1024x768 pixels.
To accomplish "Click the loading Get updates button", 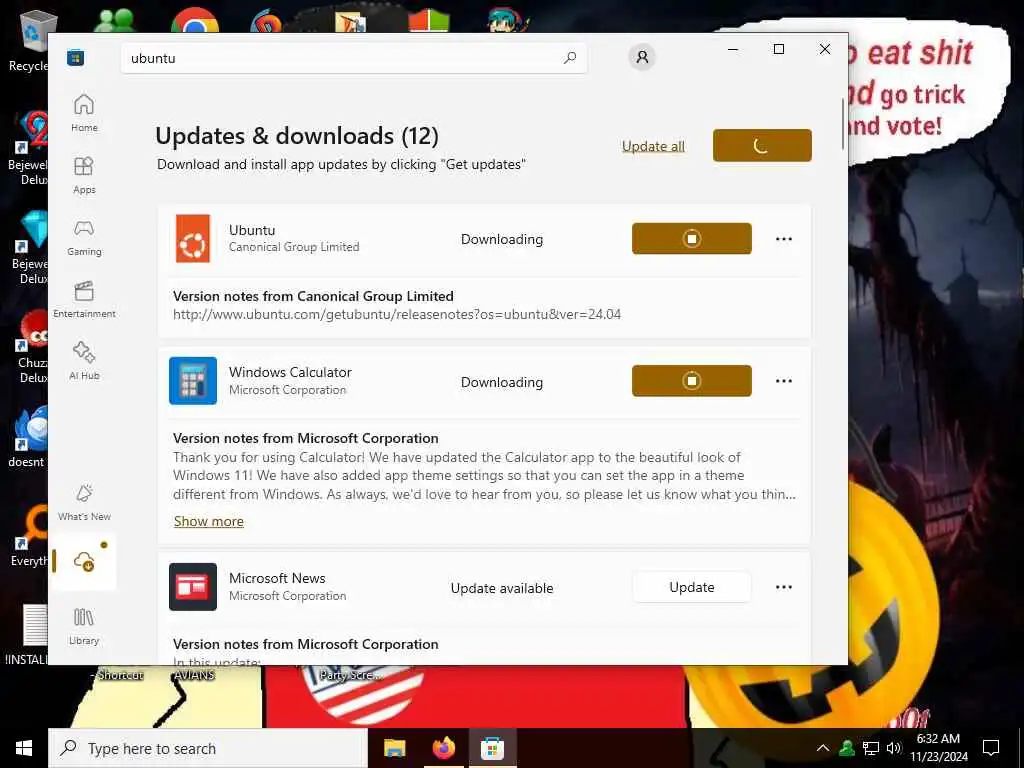I will [x=762, y=145].
